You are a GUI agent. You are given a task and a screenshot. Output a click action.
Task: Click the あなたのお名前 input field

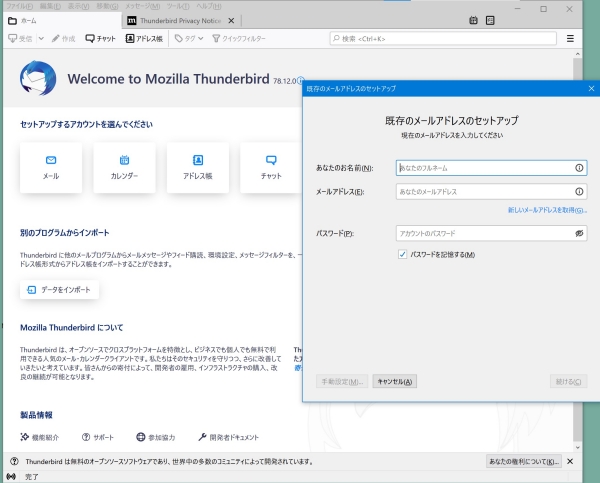[491, 168]
